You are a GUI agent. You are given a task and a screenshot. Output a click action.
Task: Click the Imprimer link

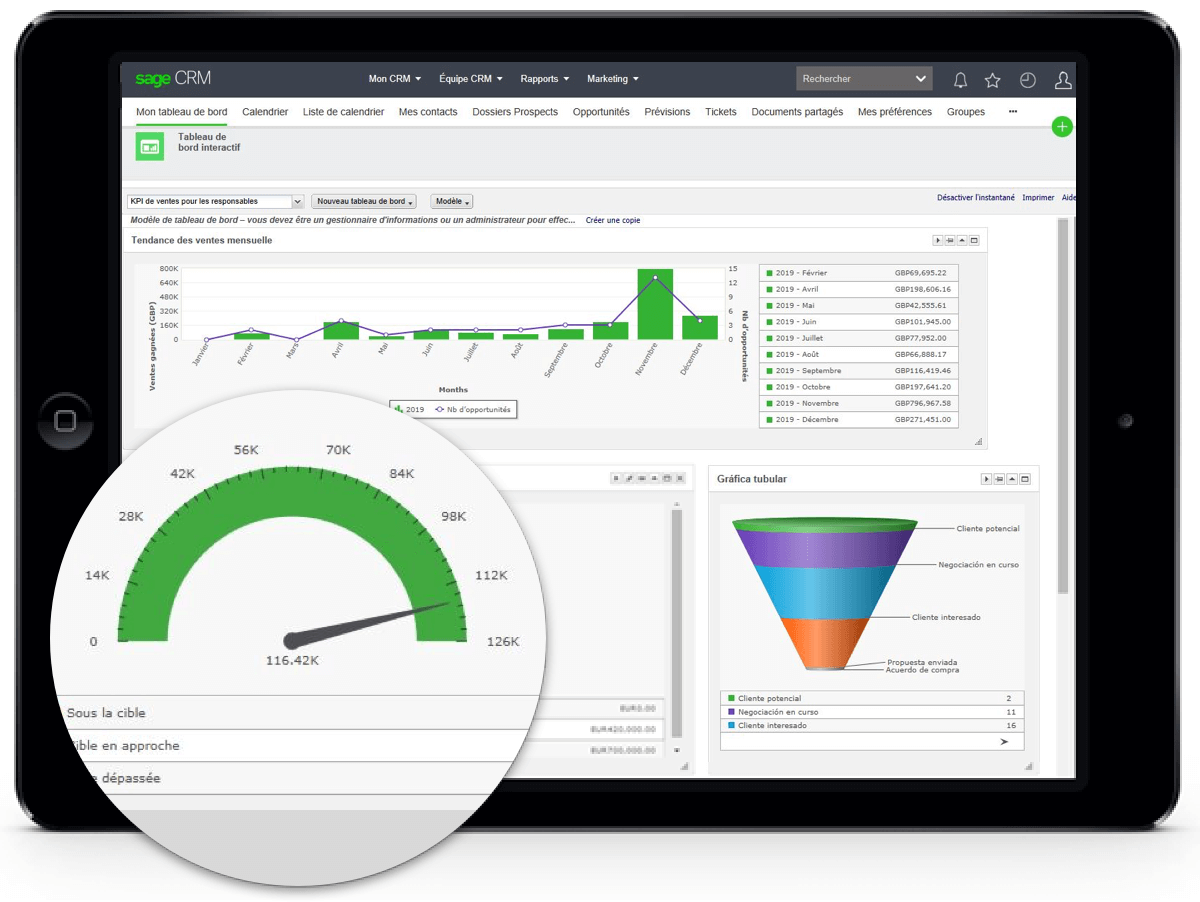point(1038,198)
